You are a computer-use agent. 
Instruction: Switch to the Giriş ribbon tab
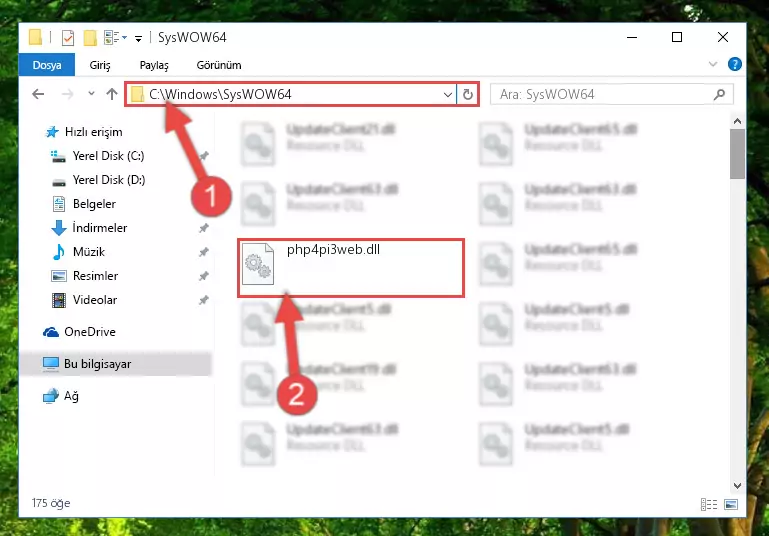point(100,65)
